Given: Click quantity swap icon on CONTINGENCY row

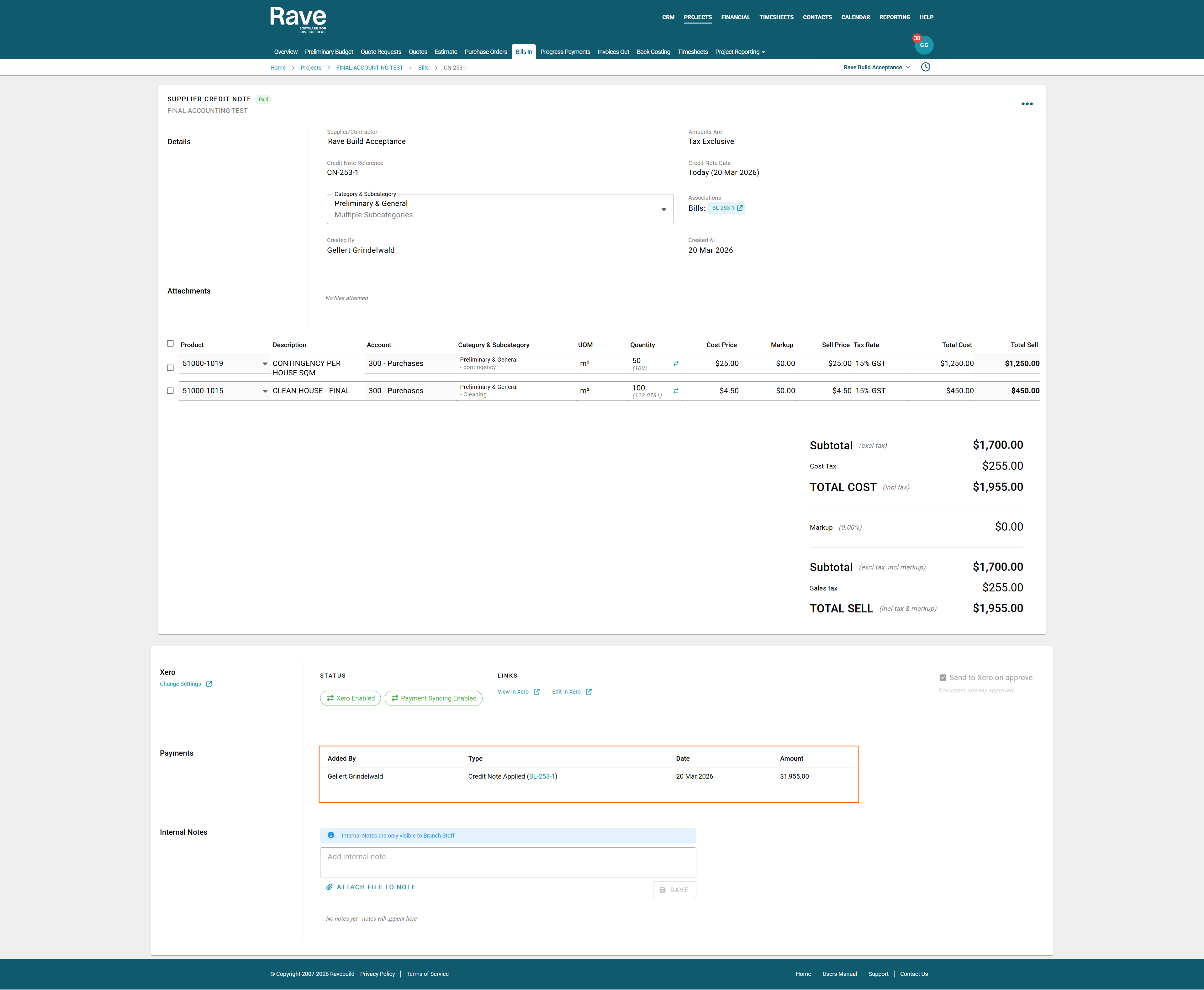Looking at the screenshot, I should [x=676, y=363].
